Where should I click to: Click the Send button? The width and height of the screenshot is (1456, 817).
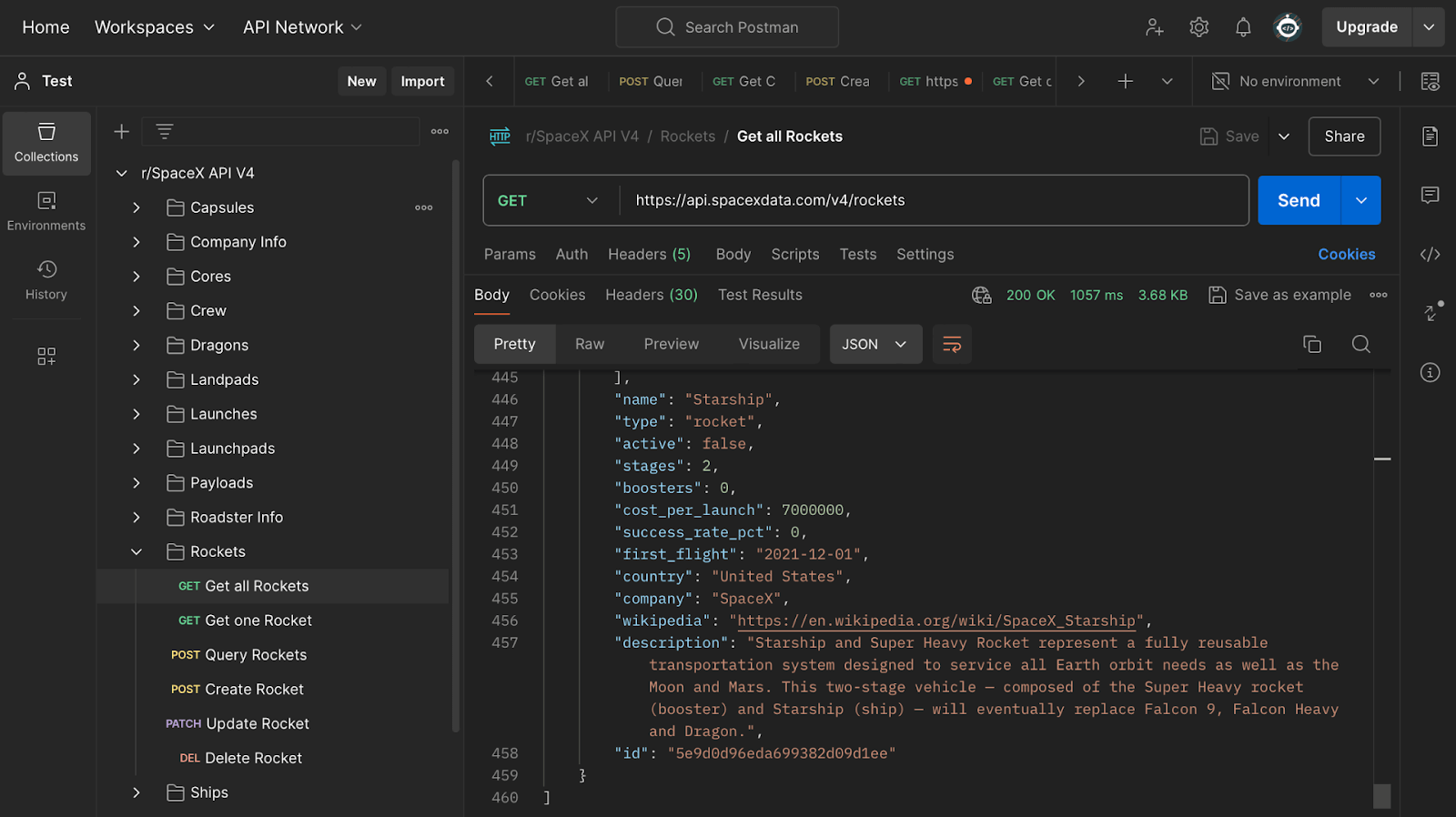[1299, 200]
